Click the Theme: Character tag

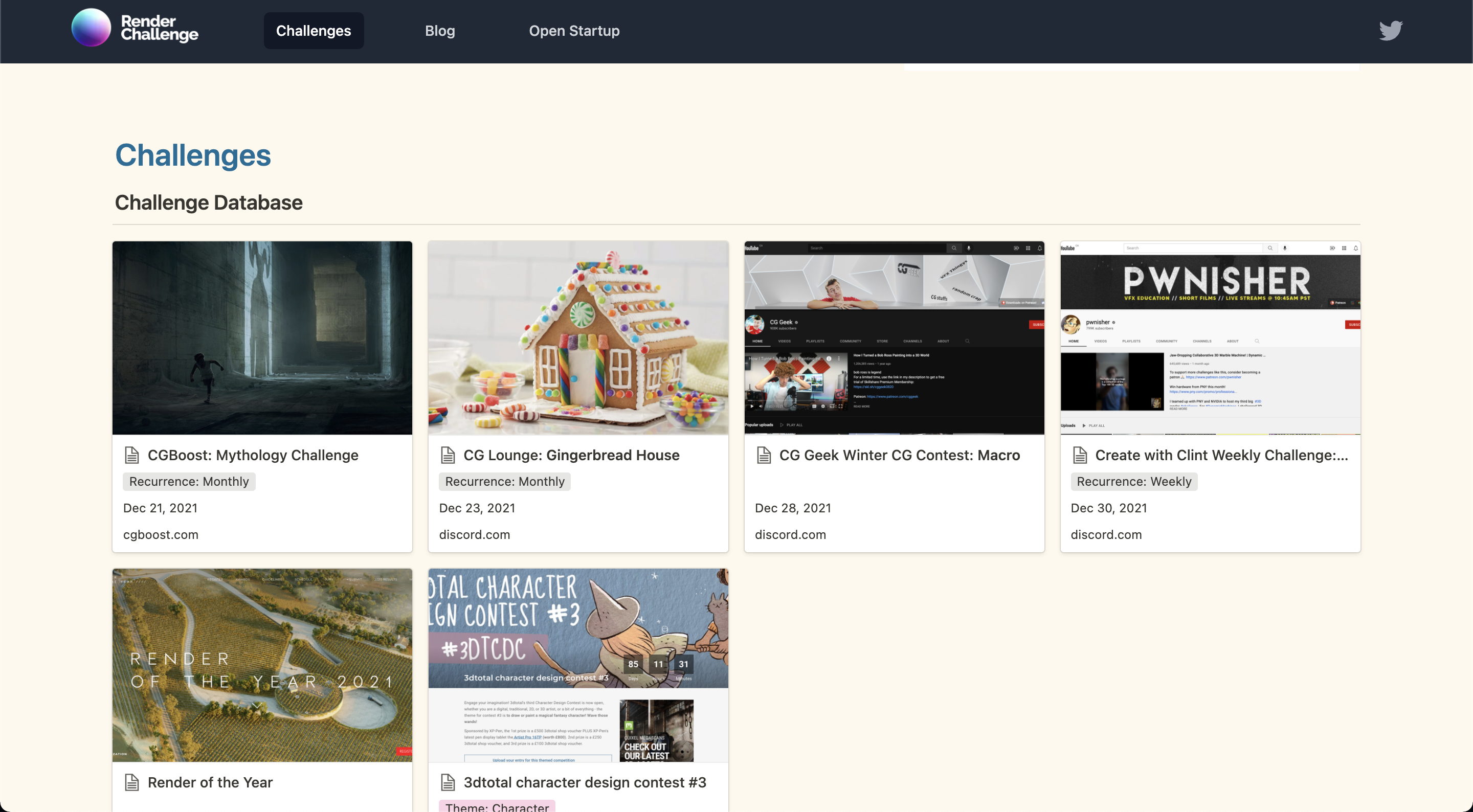click(x=496, y=806)
